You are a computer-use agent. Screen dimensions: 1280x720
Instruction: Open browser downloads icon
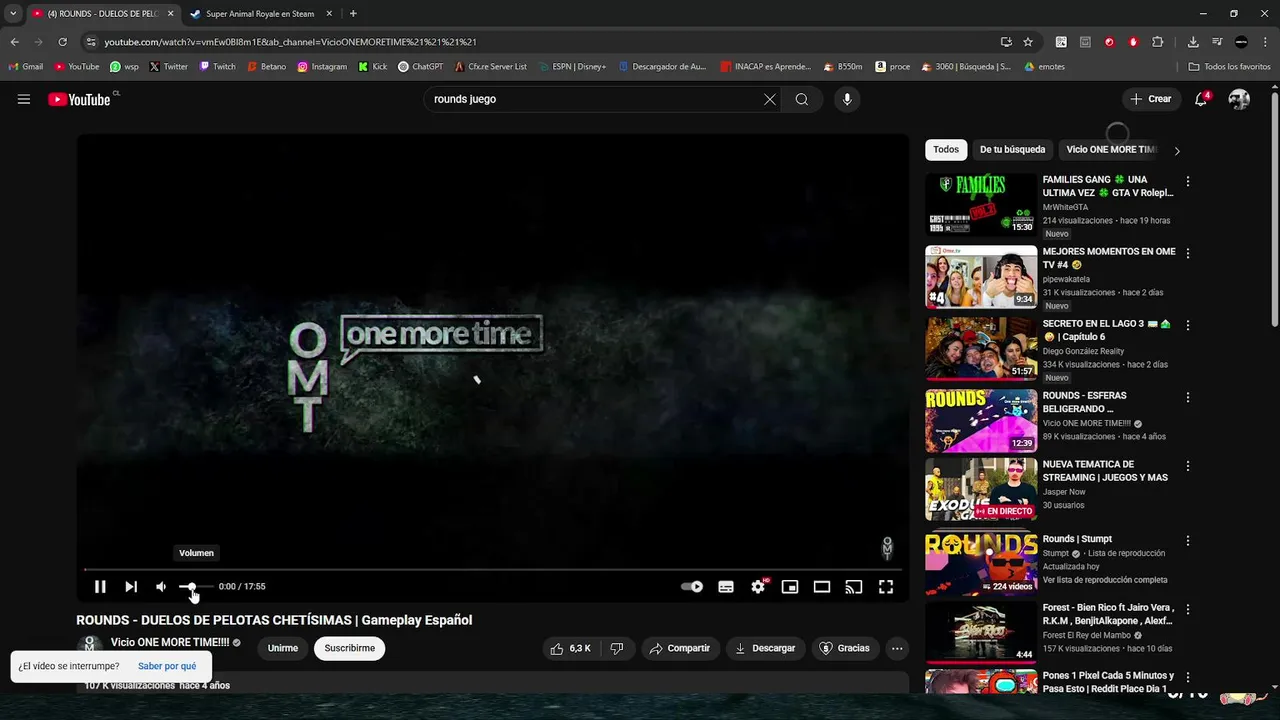click(1193, 42)
